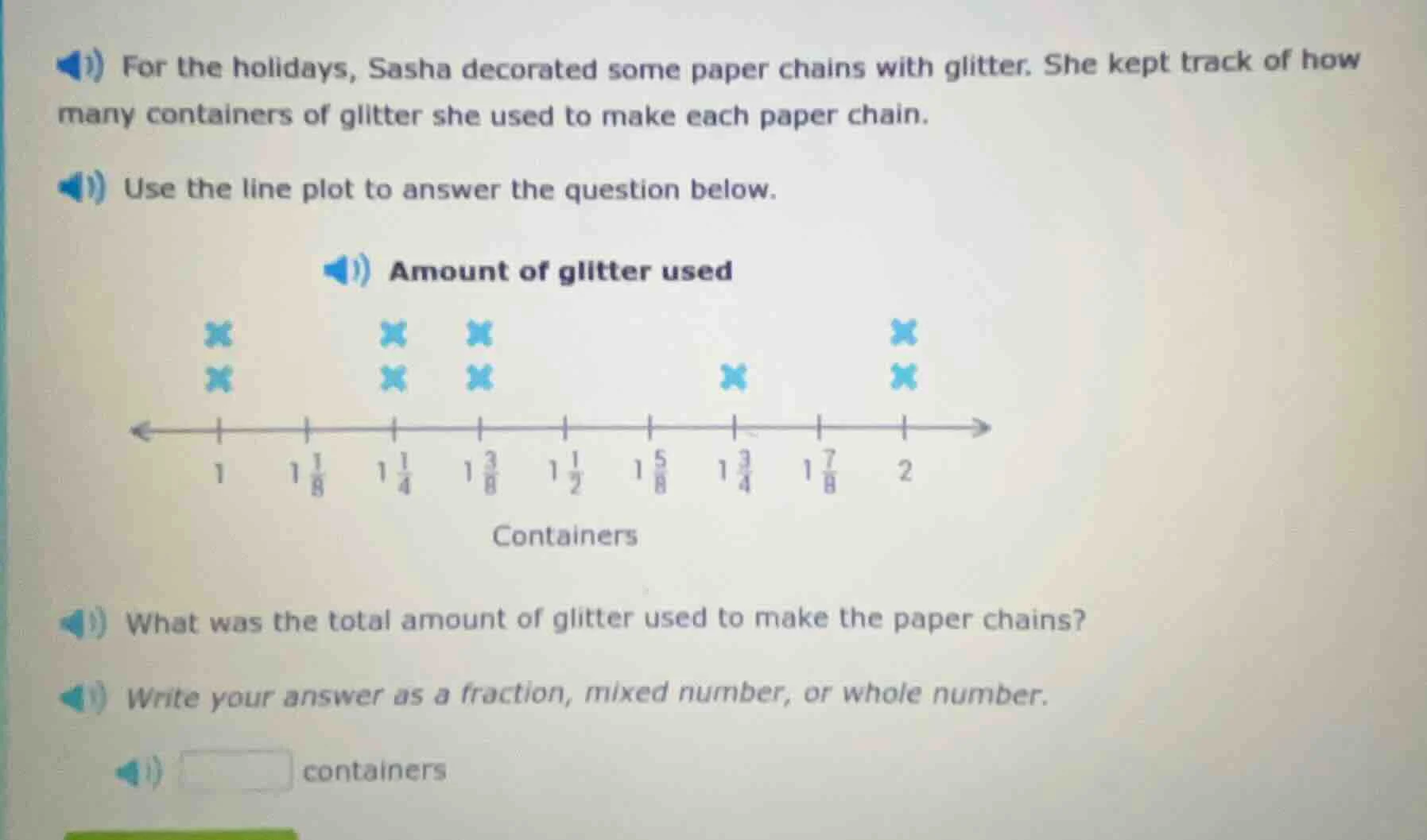
Task: Click the 'Amount of glitter used' title
Action: pos(560,271)
